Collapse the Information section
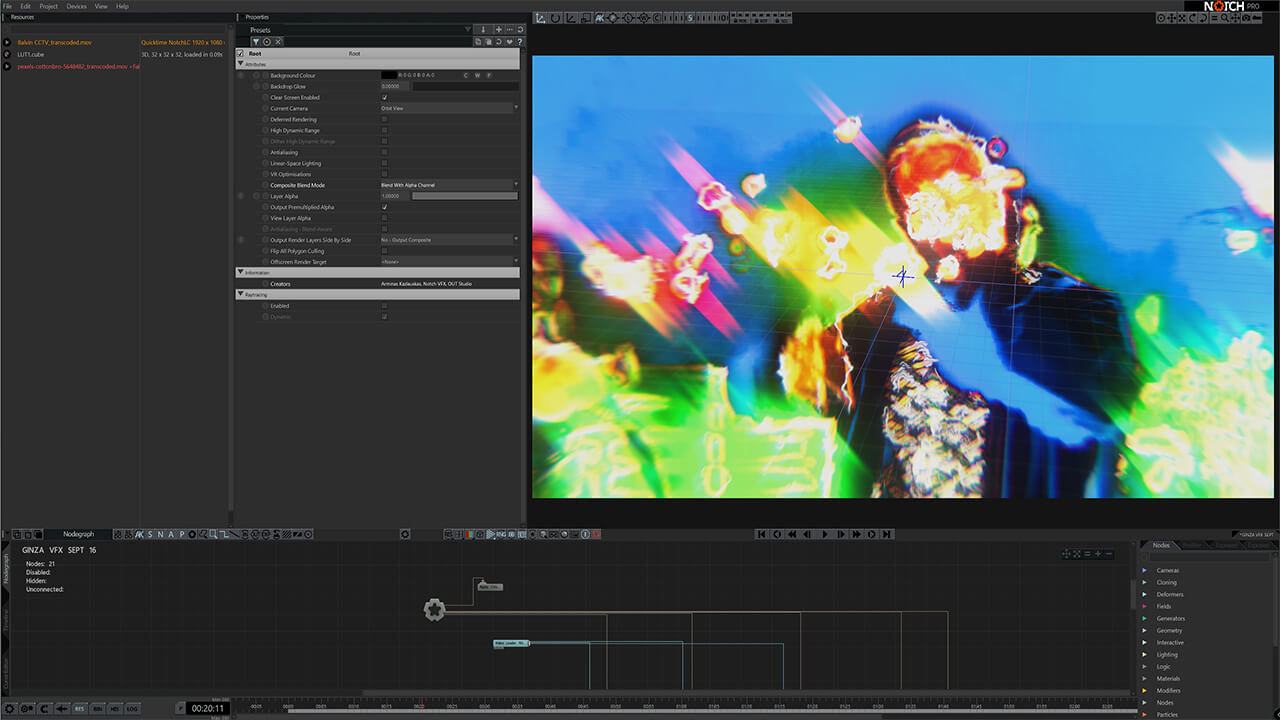The width and height of the screenshot is (1280, 720). [240, 272]
